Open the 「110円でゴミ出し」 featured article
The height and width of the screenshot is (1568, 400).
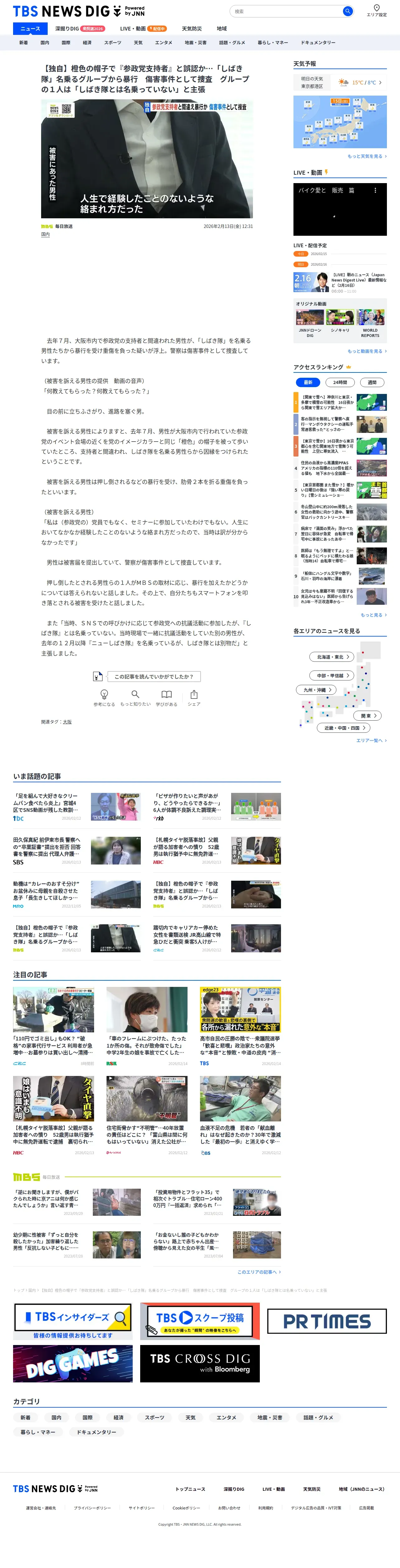pyautogui.click(x=54, y=1027)
